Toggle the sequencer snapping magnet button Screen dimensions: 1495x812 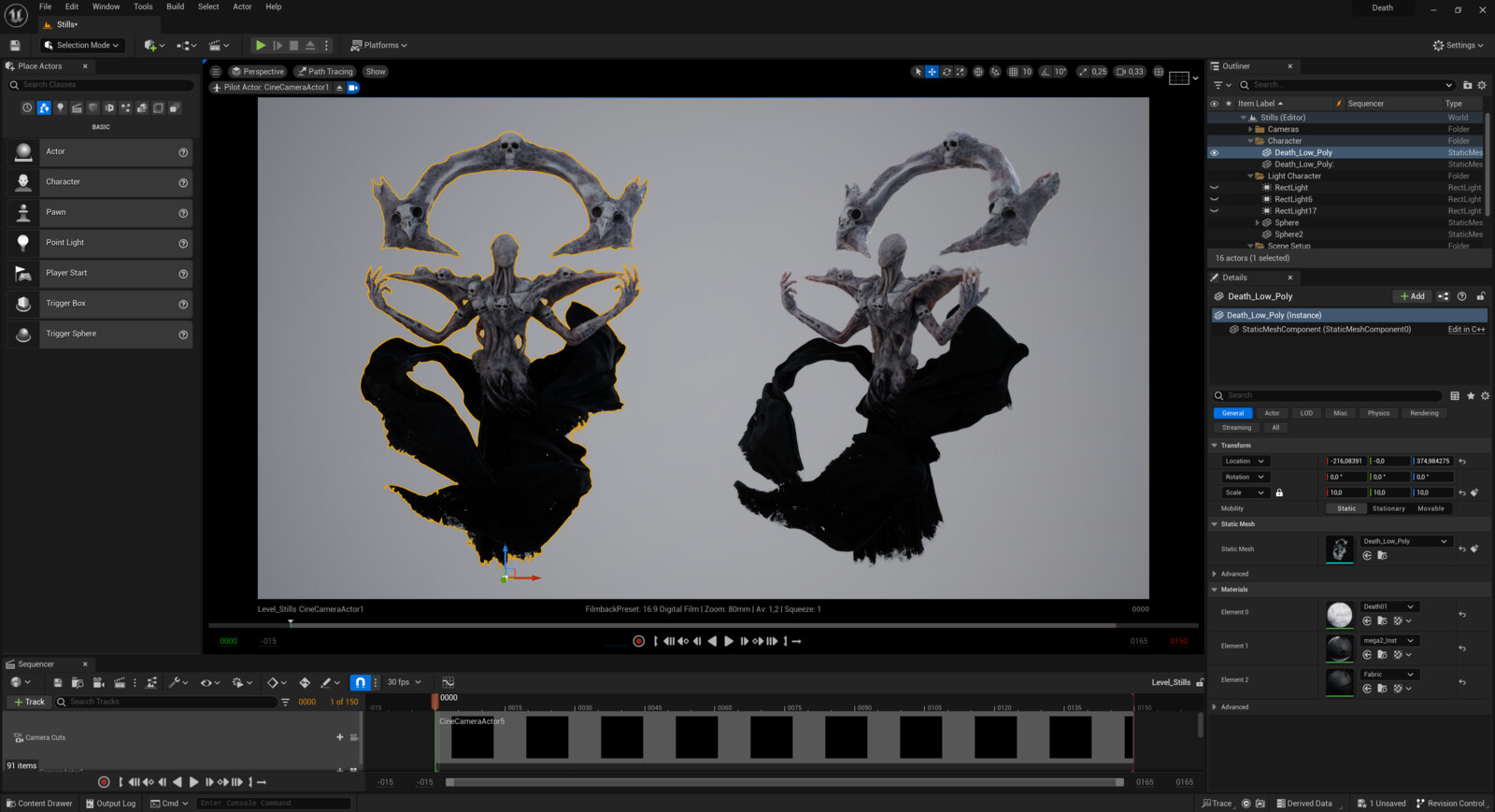coord(360,682)
